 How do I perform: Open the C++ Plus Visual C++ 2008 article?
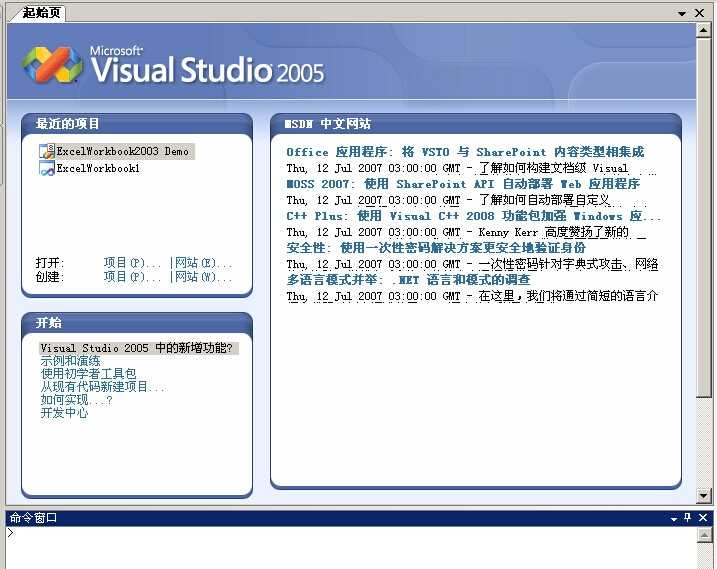pyautogui.click(x=473, y=216)
